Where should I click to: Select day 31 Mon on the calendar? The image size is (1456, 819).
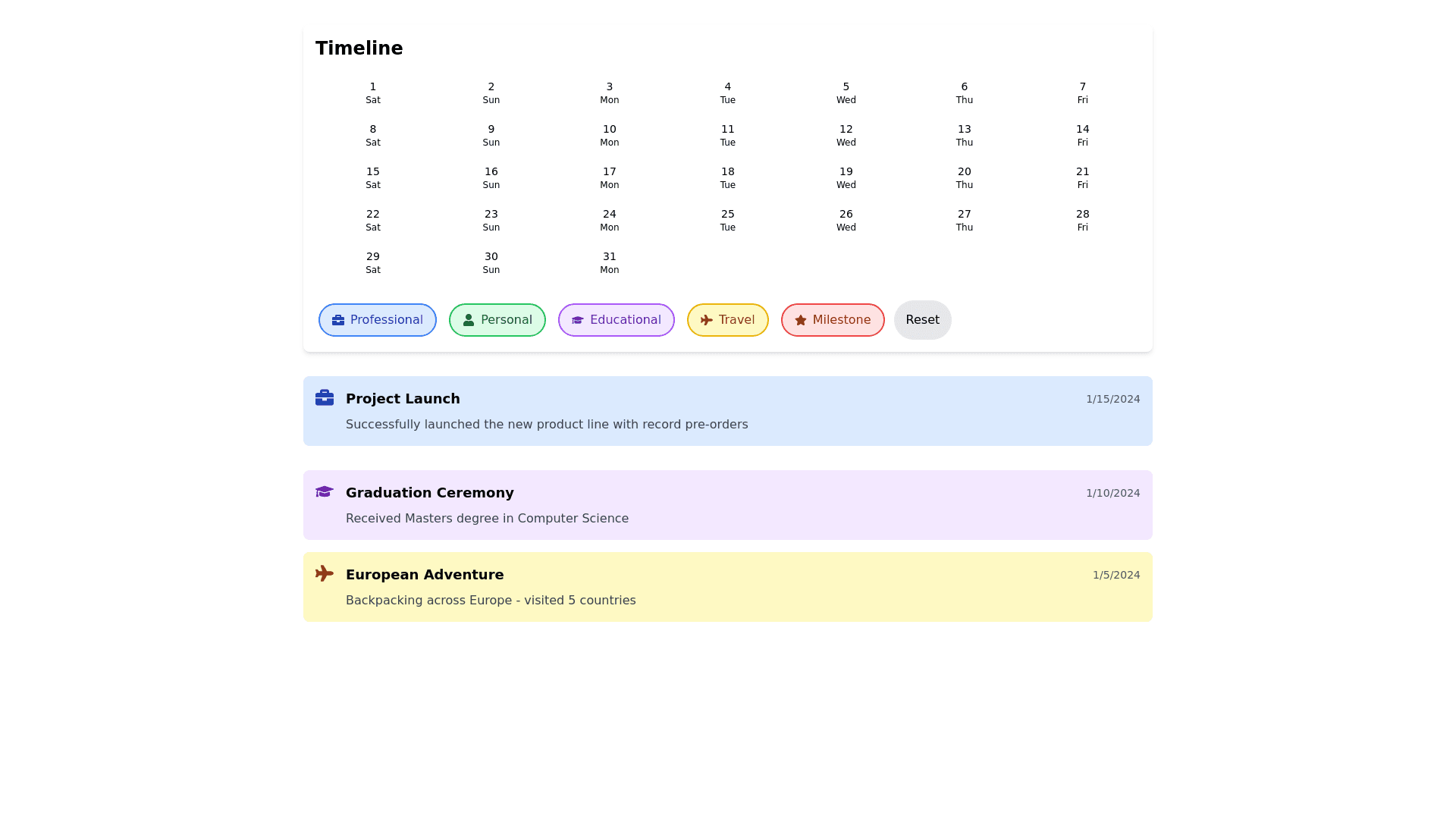click(x=610, y=262)
